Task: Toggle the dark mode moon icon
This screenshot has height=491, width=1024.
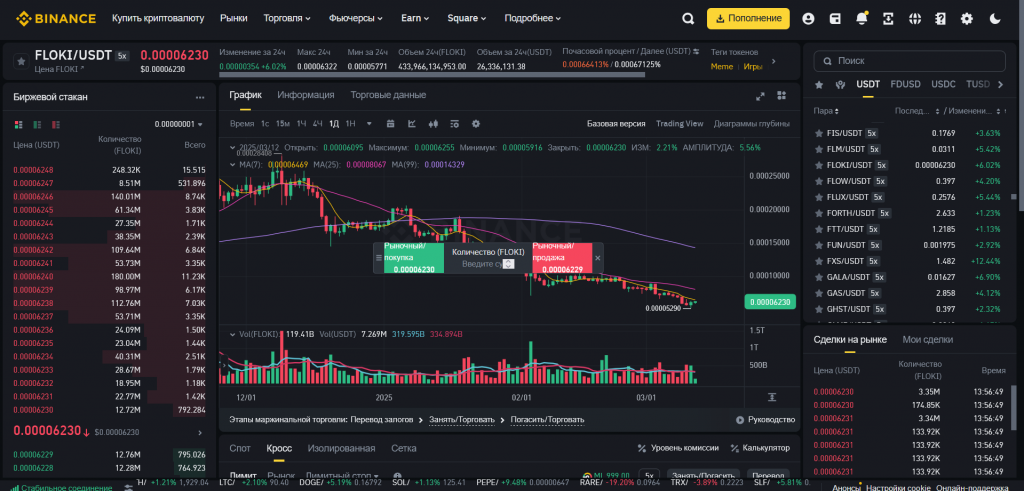Action: click(995, 19)
